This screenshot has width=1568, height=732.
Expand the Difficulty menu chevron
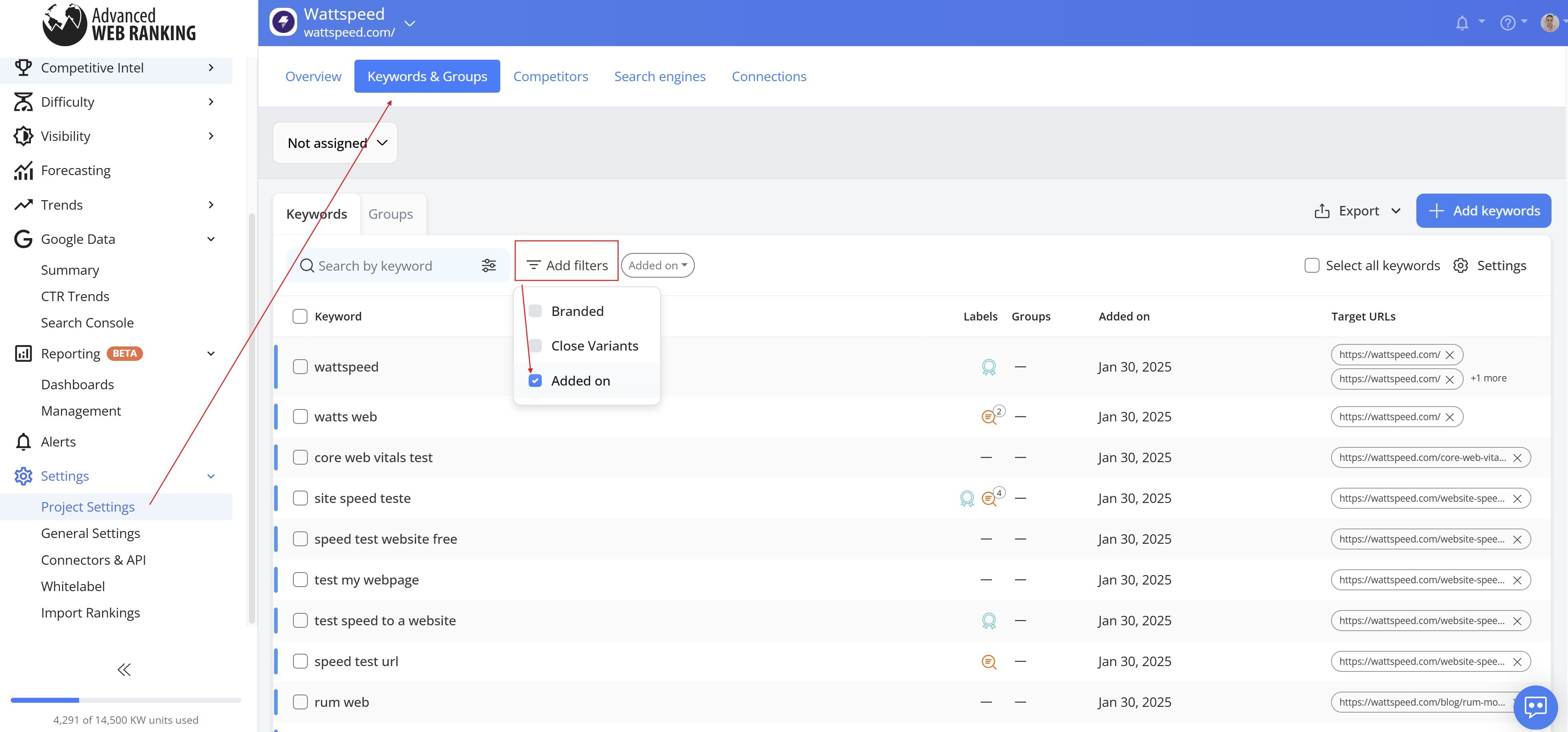211,102
